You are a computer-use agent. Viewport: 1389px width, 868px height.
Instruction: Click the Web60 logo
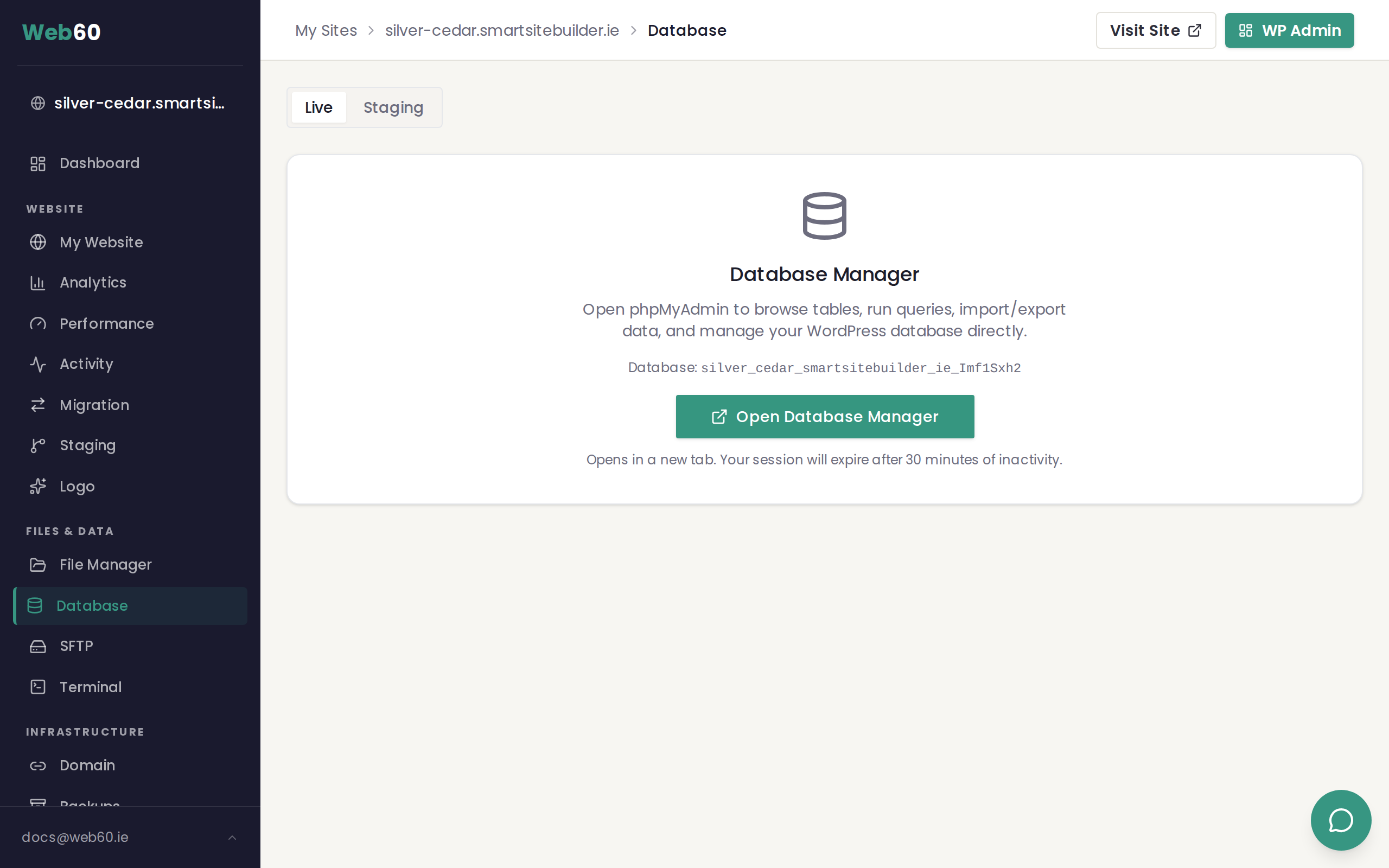(61, 32)
